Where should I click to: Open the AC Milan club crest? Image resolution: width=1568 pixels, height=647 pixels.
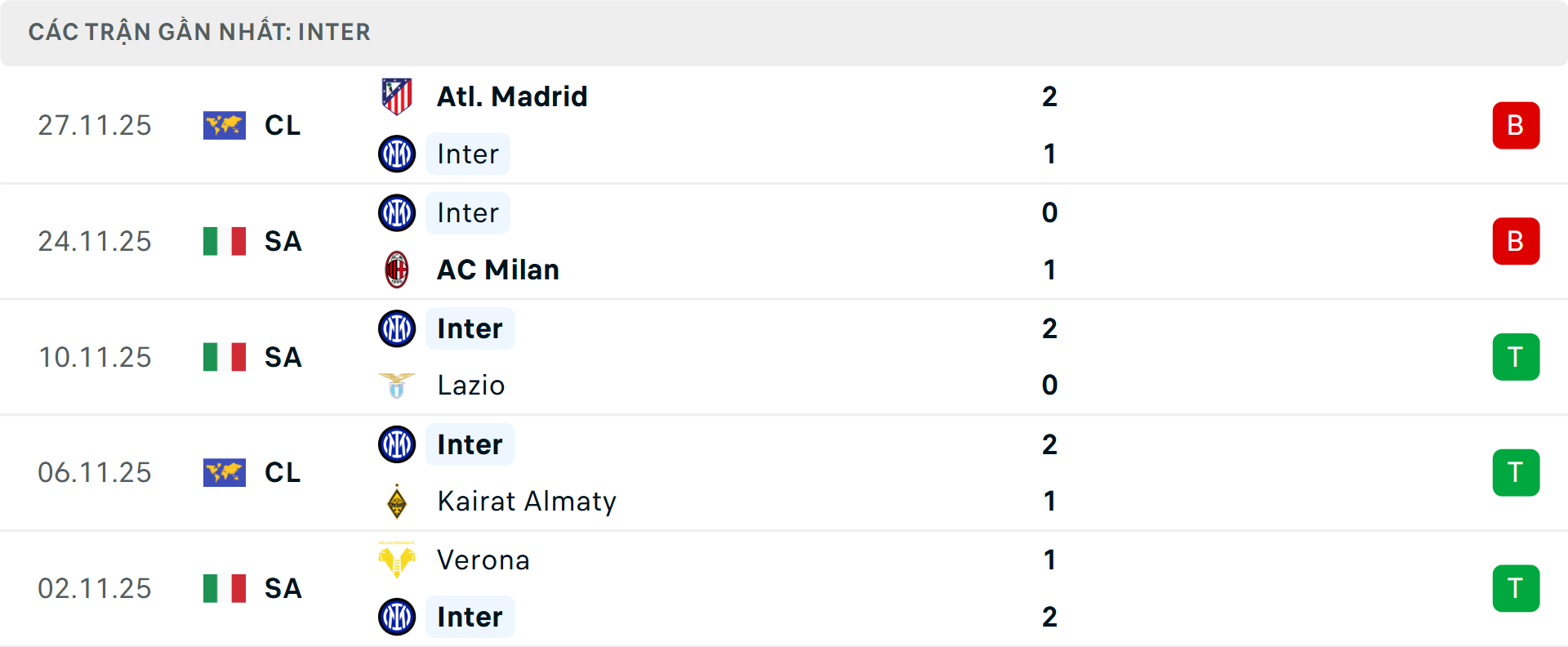pyautogui.click(x=397, y=270)
